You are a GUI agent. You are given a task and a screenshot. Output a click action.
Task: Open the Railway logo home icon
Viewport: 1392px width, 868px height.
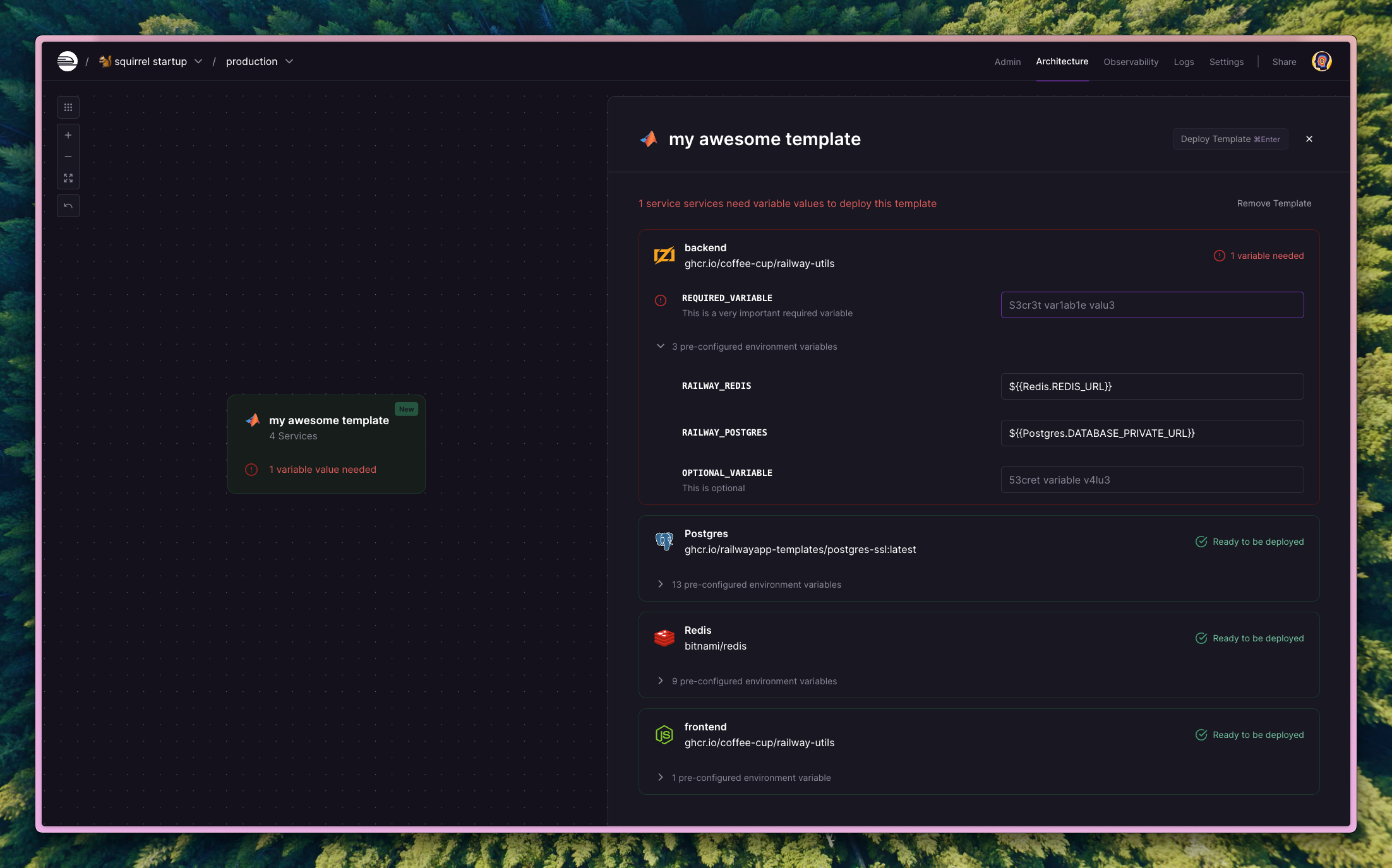[x=66, y=61]
